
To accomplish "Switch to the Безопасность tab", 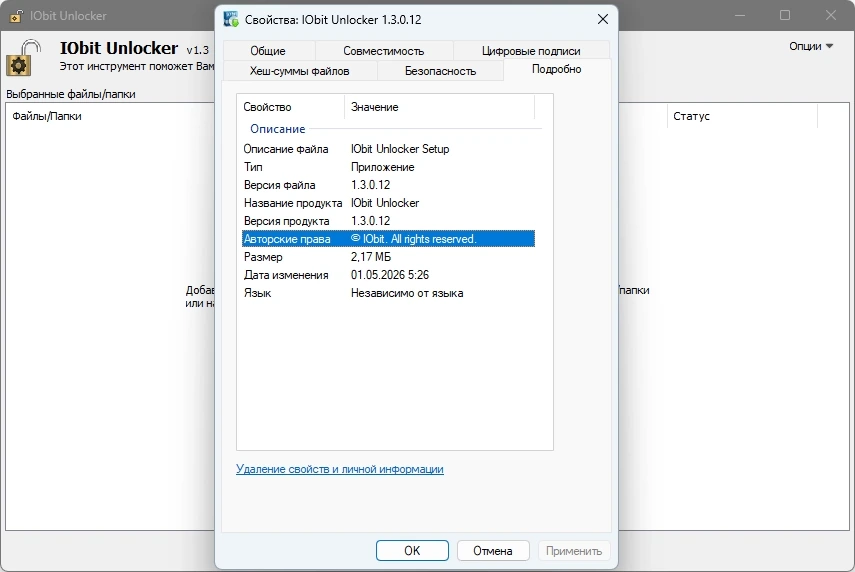I will point(440,71).
